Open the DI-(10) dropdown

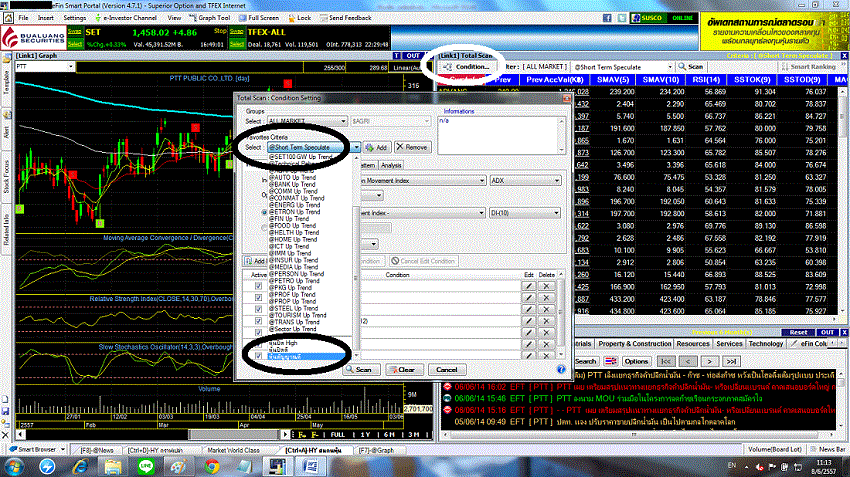point(525,213)
